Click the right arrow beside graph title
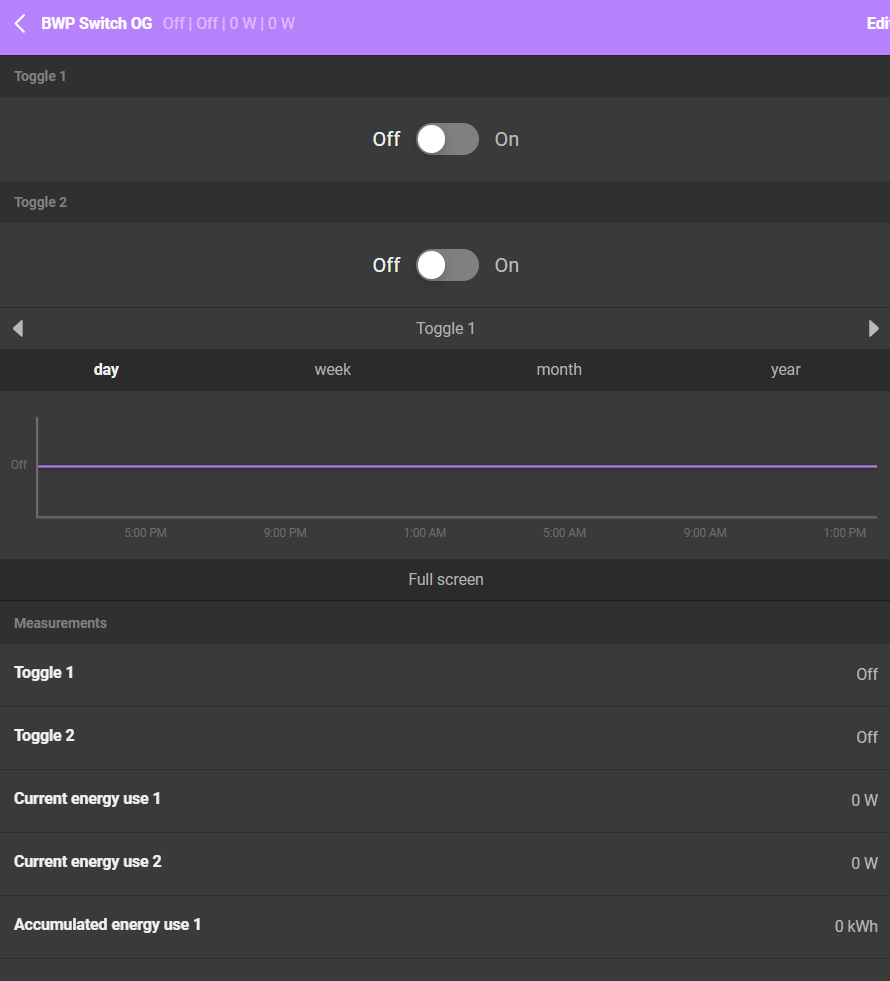The image size is (890, 981). [873, 328]
